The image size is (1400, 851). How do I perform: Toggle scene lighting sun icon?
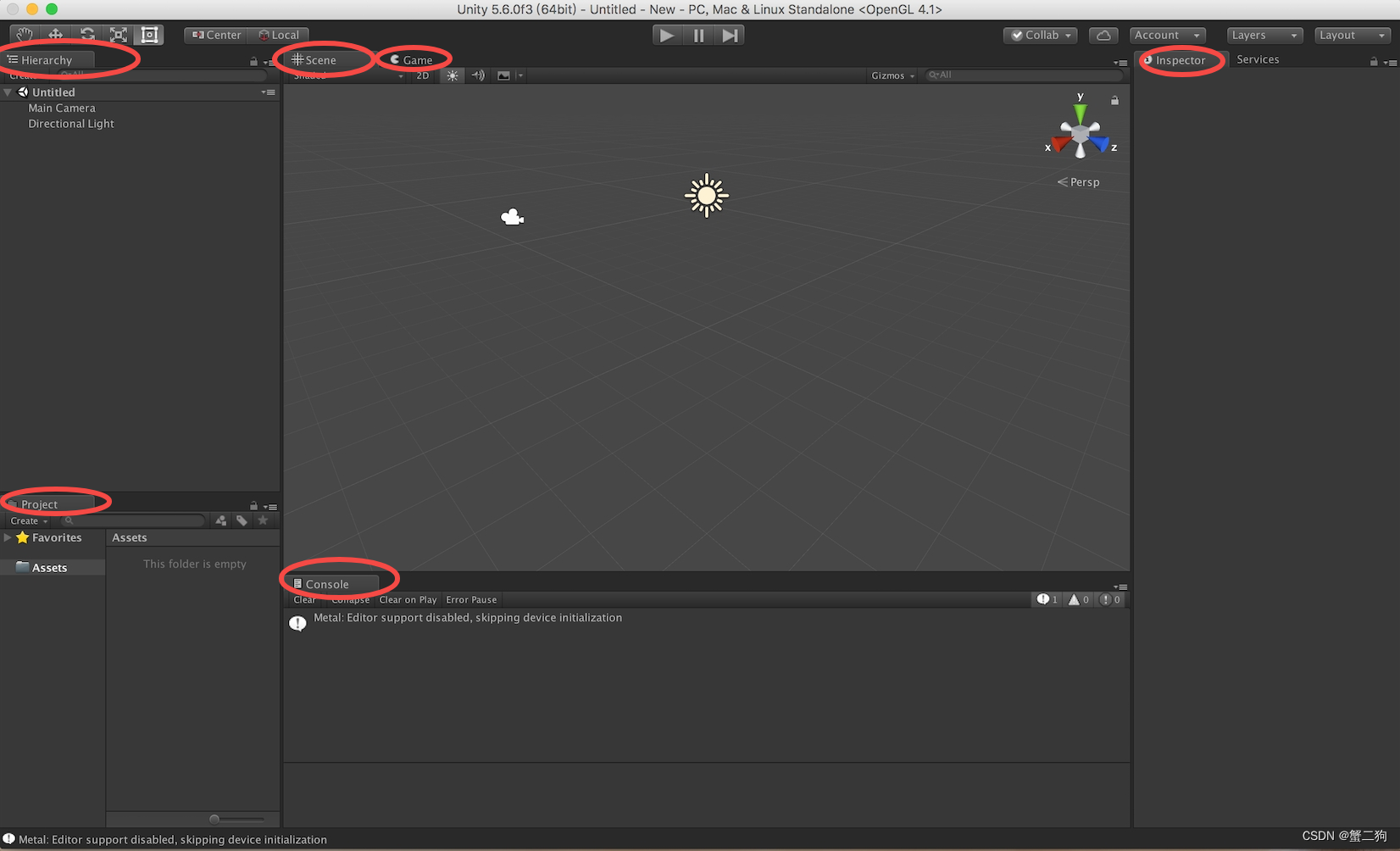453,75
